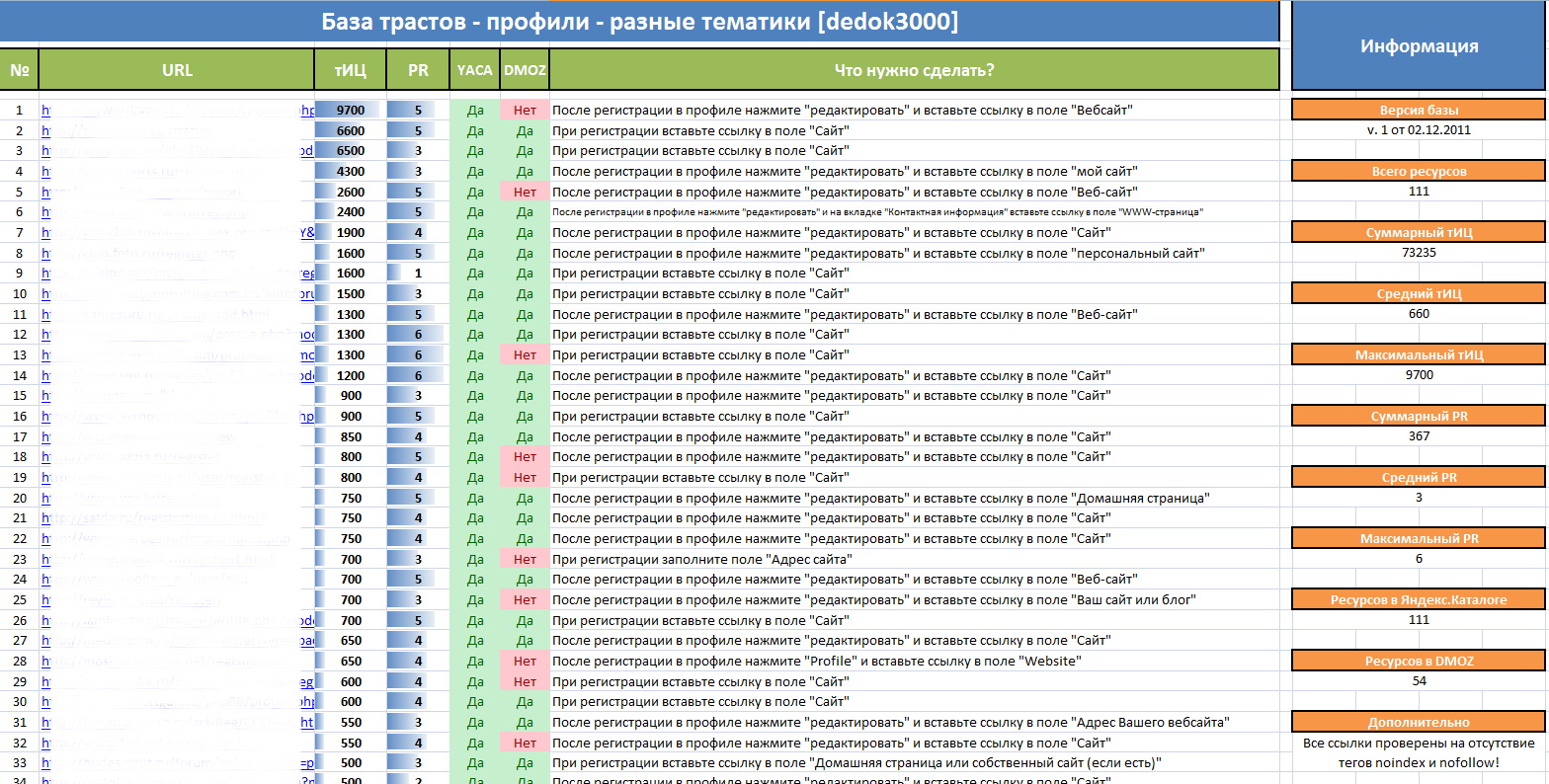Click the "Версия базы" orange label
The height and width of the screenshot is (784, 1549).
click(1419, 111)
